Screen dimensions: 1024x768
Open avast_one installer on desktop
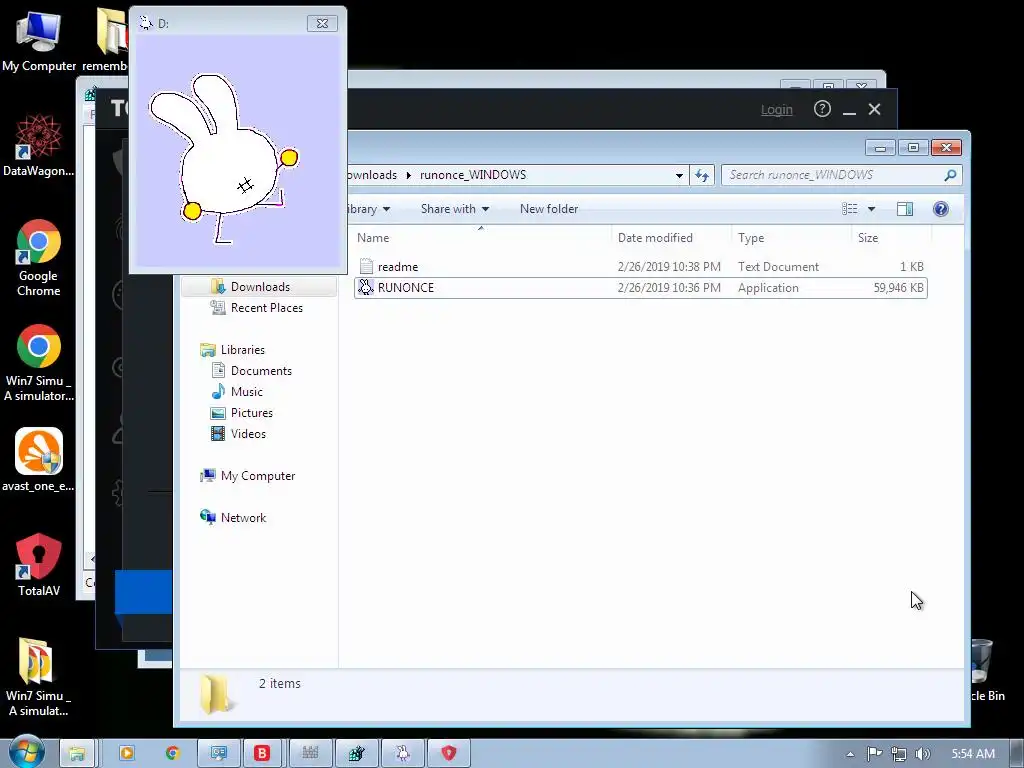tap(39, 459)
